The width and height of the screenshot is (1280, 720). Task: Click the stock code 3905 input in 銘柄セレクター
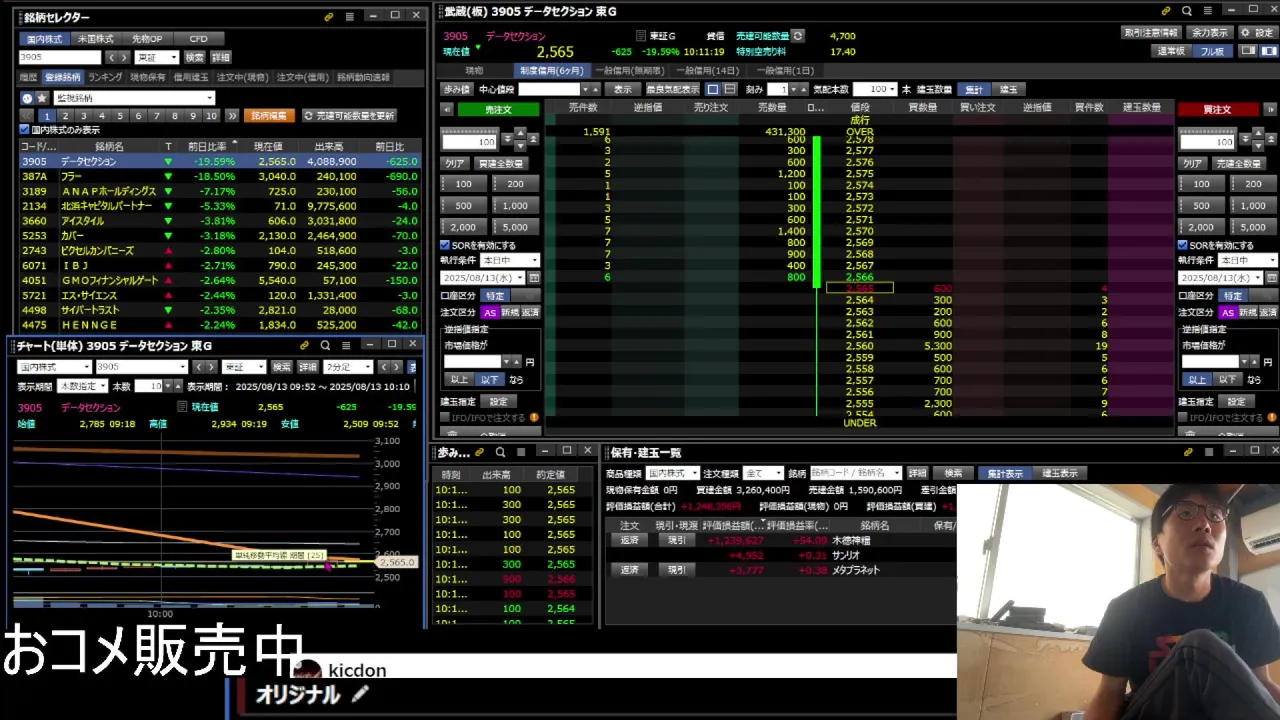pyautogui.click(x=60, y=57)
